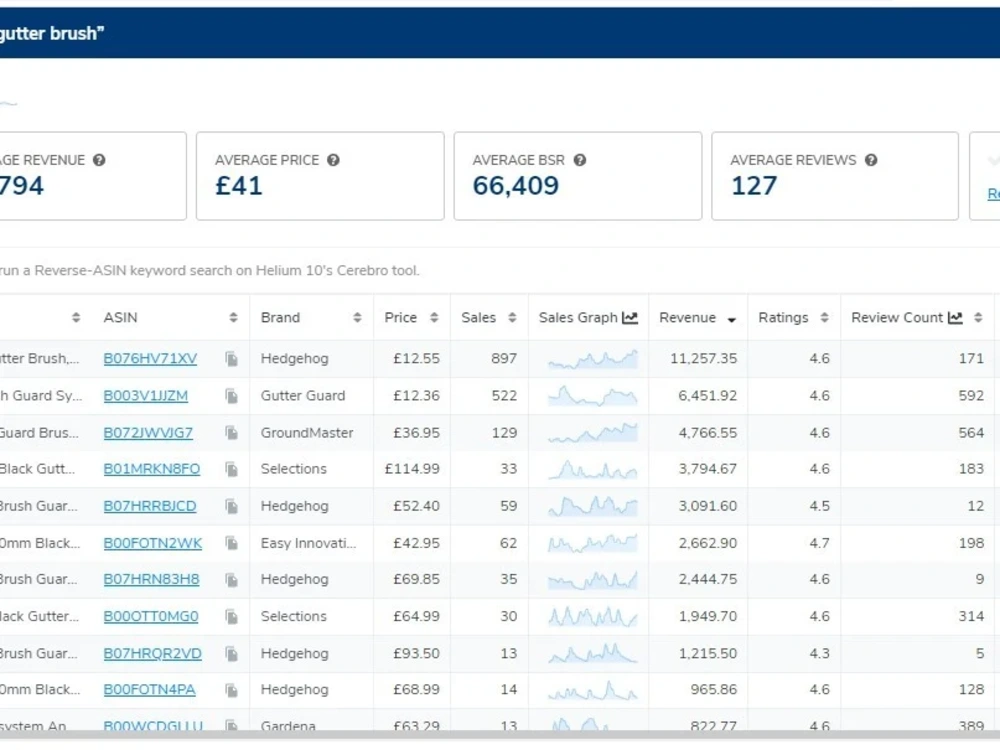View sales graph for GroundMaster row
The image size is (1000, 750).
pos(592,433)
